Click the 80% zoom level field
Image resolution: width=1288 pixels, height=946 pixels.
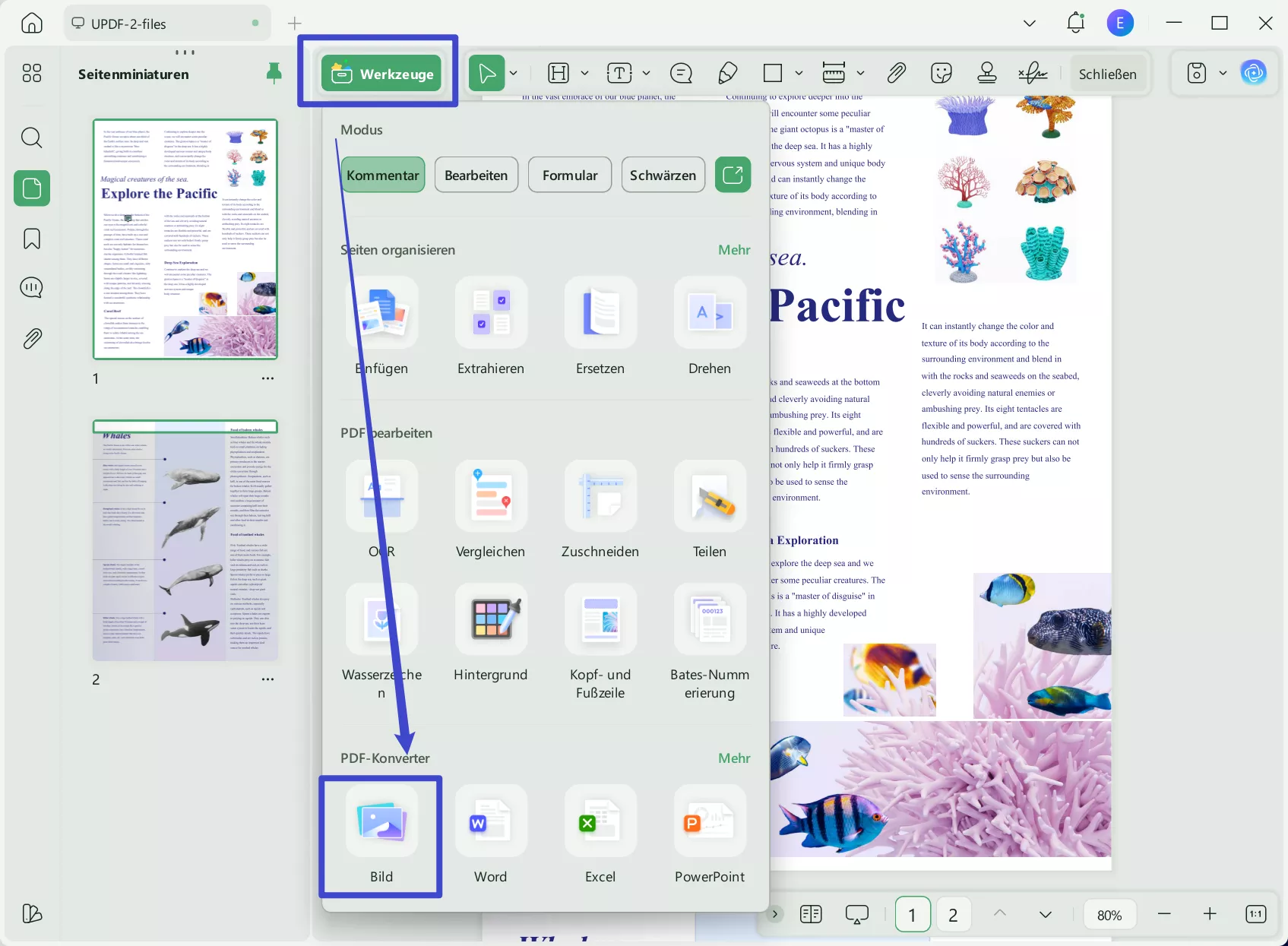coord(1109,915)
